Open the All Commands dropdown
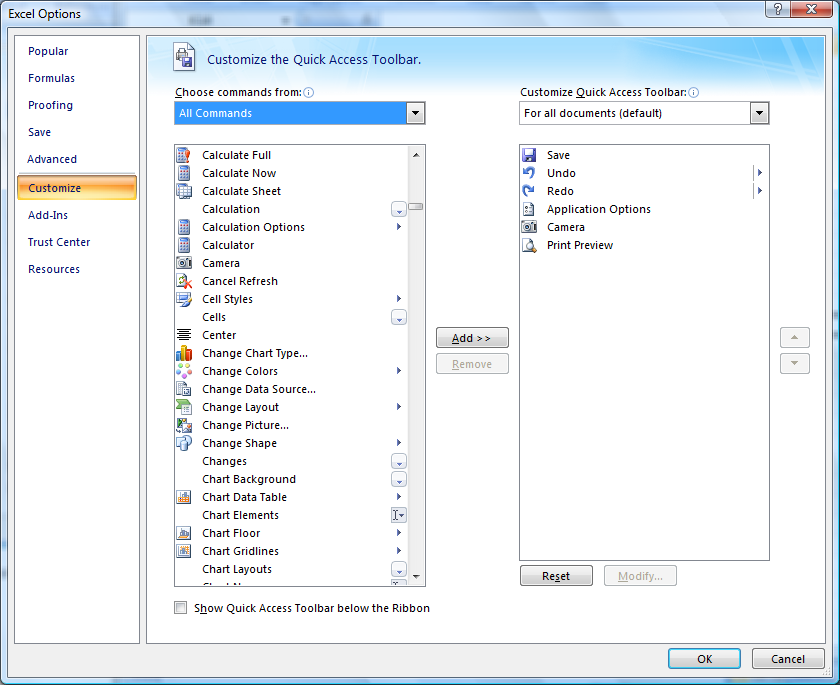 pos(415,113)
